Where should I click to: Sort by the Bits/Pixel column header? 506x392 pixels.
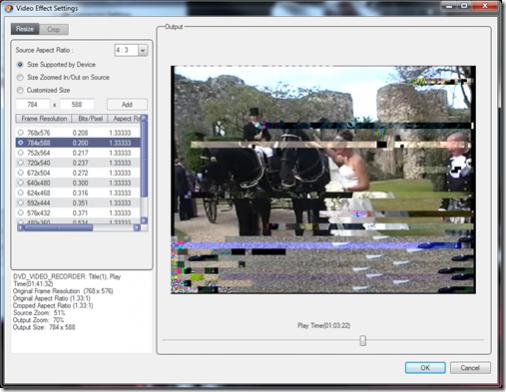point(90,118)
